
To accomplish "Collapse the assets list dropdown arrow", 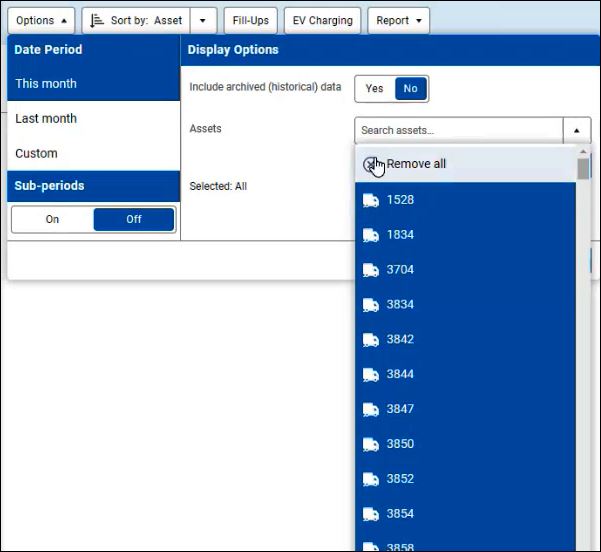I will (x=576, y=130).
